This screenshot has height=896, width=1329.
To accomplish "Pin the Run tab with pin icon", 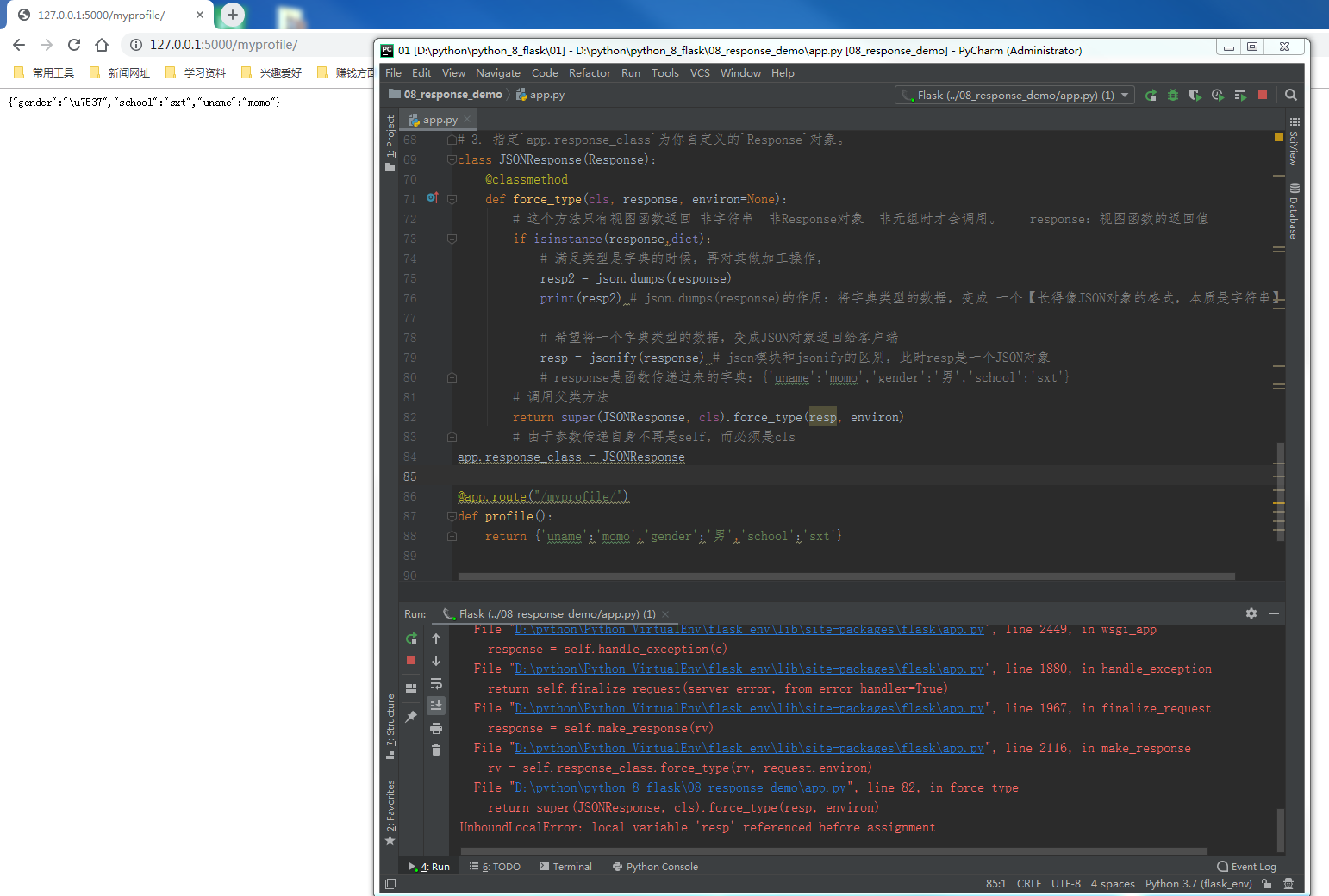I will click(411, 717).
